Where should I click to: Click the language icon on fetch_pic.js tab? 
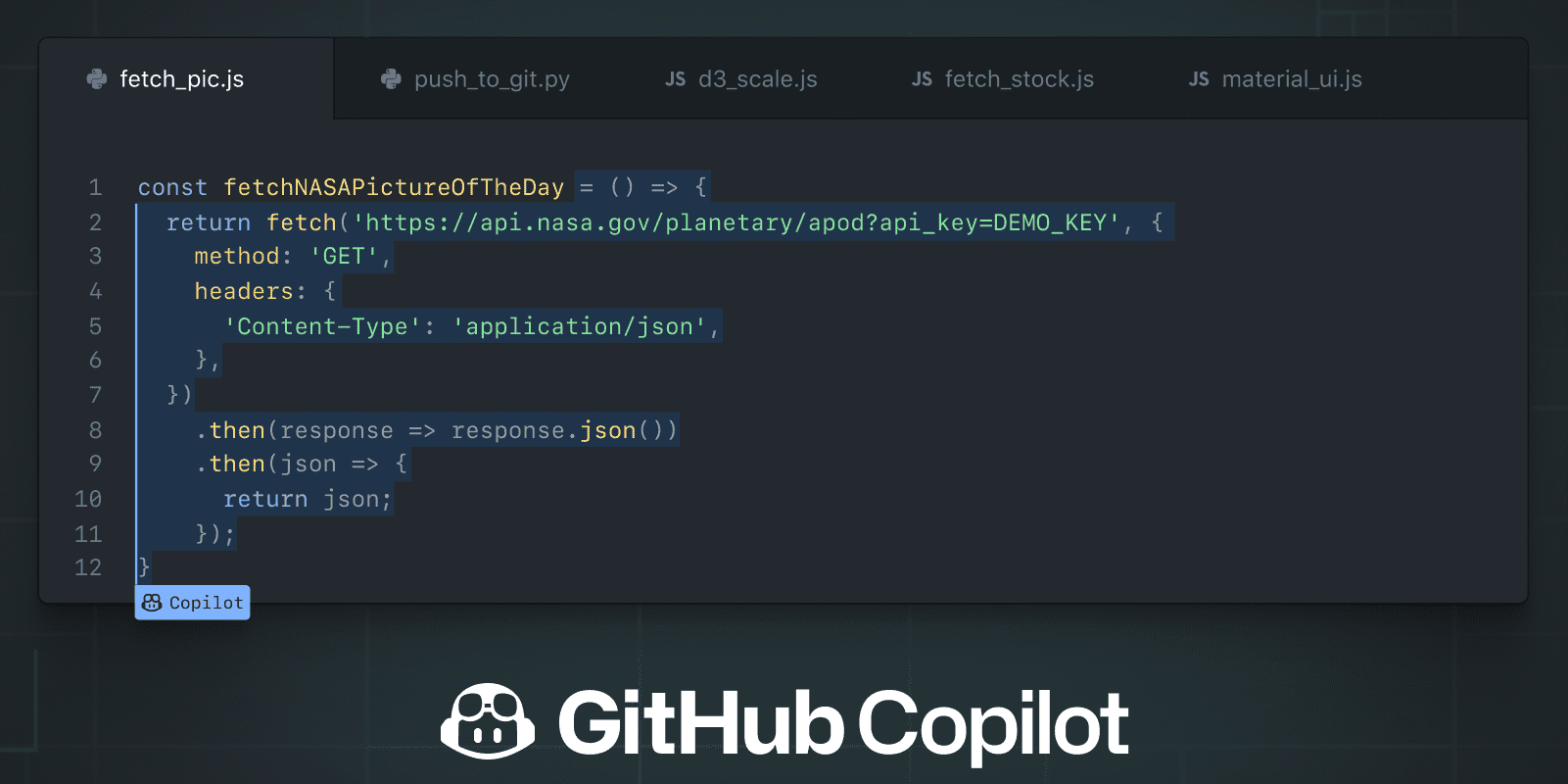pyautogui.click(x=95, y=78)
